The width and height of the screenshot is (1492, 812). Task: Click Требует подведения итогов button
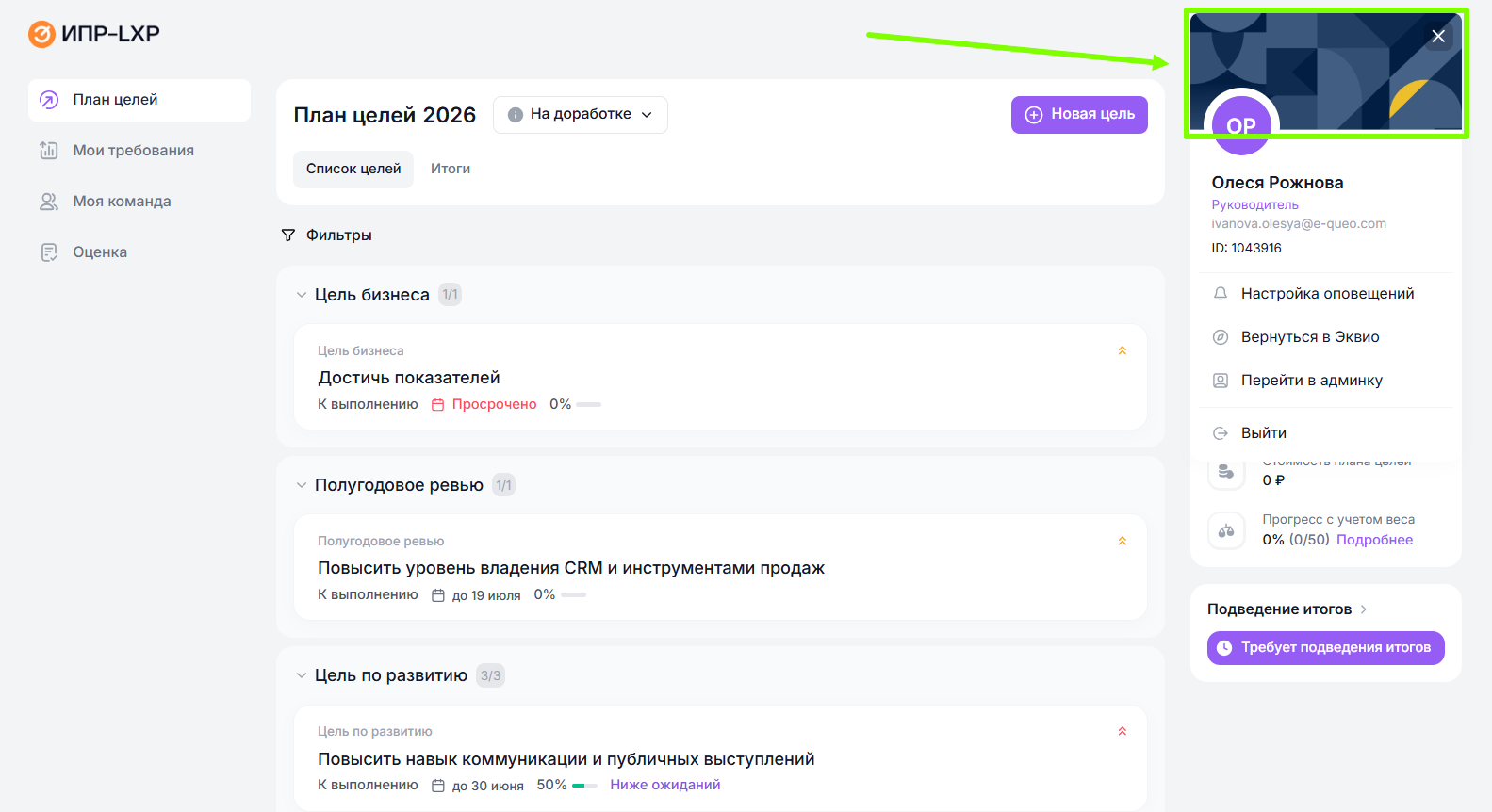[1325, 648]
